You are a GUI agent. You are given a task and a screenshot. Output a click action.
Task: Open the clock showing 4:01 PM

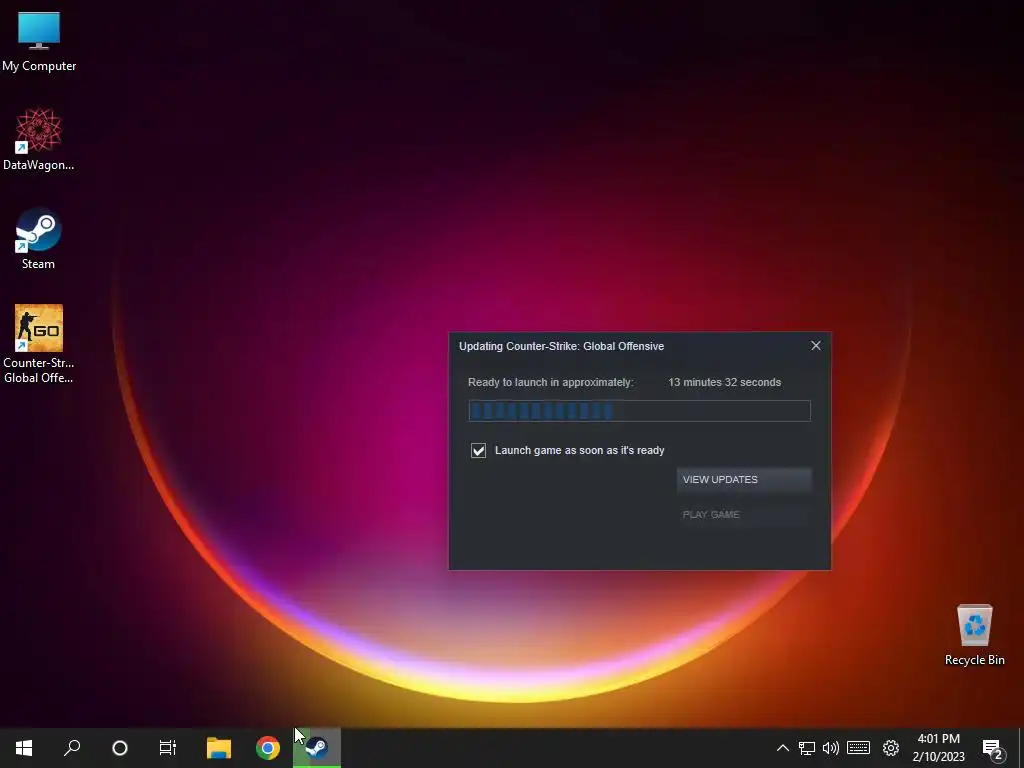click(x=938, y=748)
